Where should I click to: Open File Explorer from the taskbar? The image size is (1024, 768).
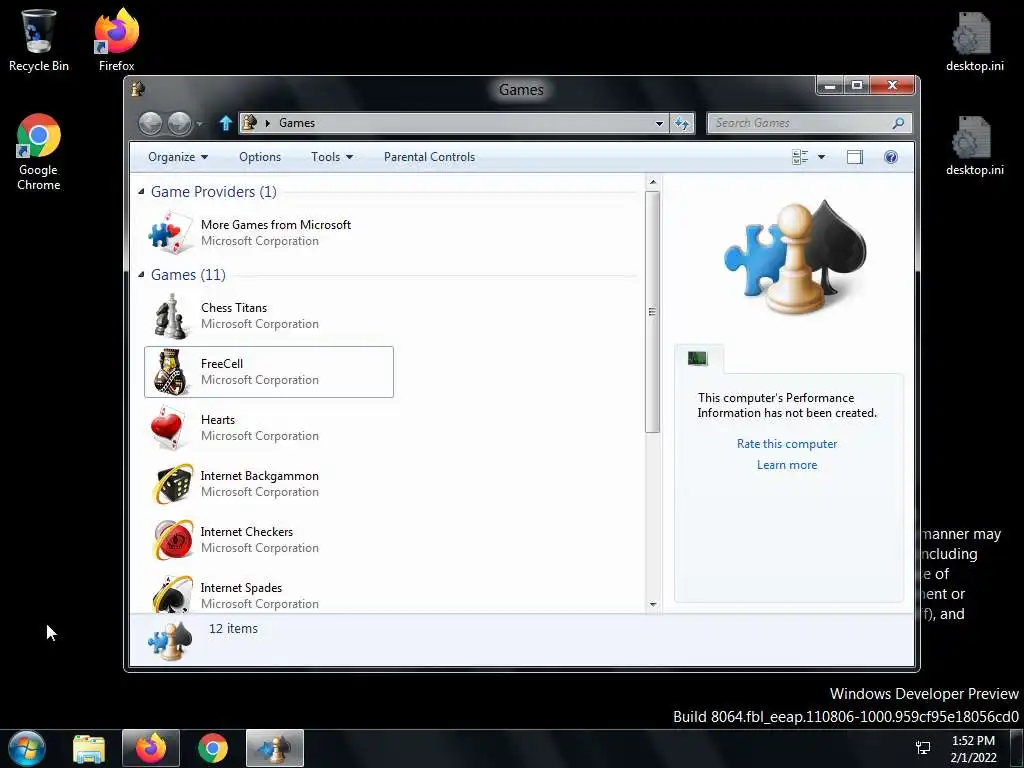click(89, 748)
